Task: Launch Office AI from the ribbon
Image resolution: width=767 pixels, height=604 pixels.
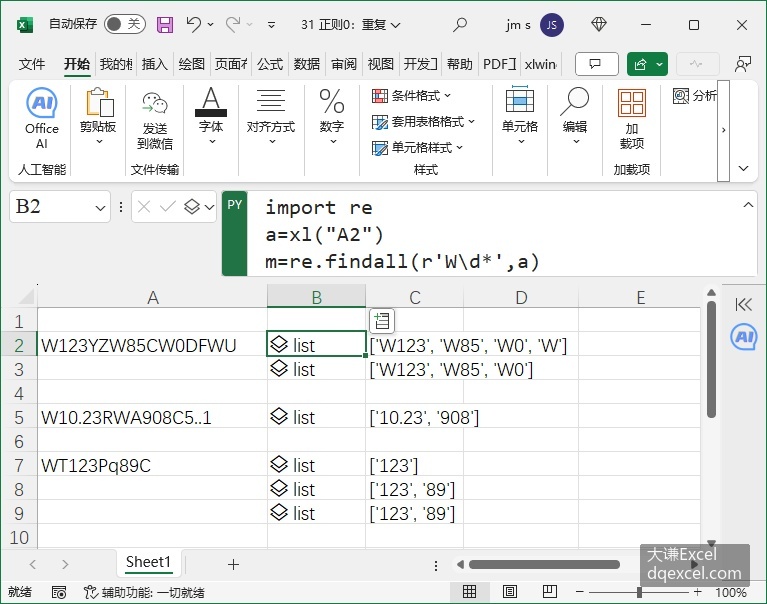Action: click(x=42, y=119)
